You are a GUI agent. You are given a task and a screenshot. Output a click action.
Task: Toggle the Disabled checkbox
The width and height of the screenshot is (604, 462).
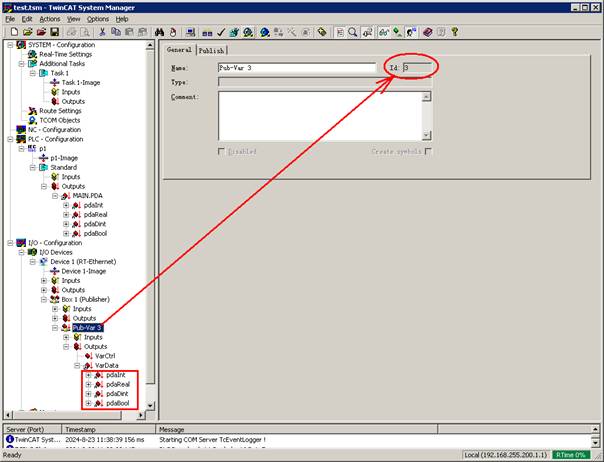point(223,151)
